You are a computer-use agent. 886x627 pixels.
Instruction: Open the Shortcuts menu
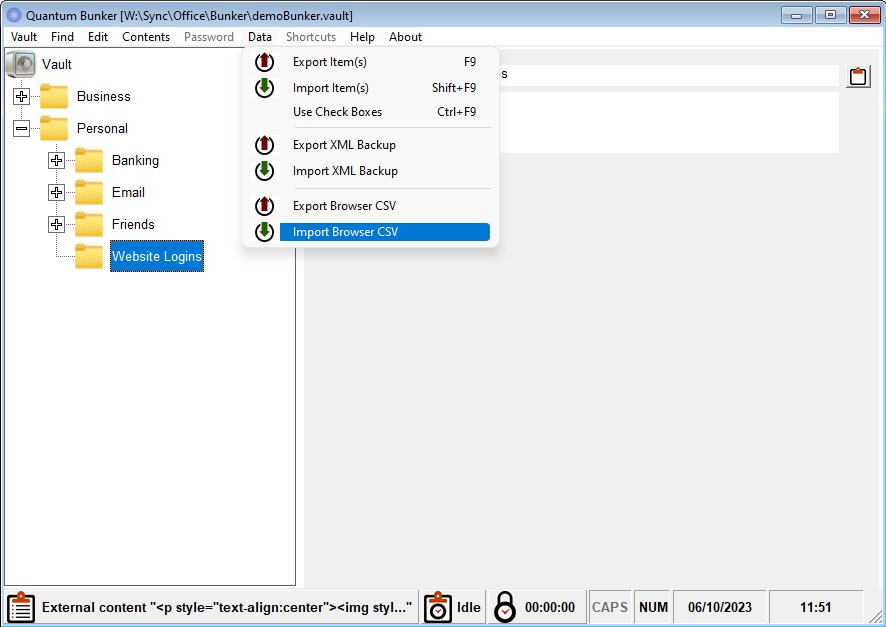(310, 36)
